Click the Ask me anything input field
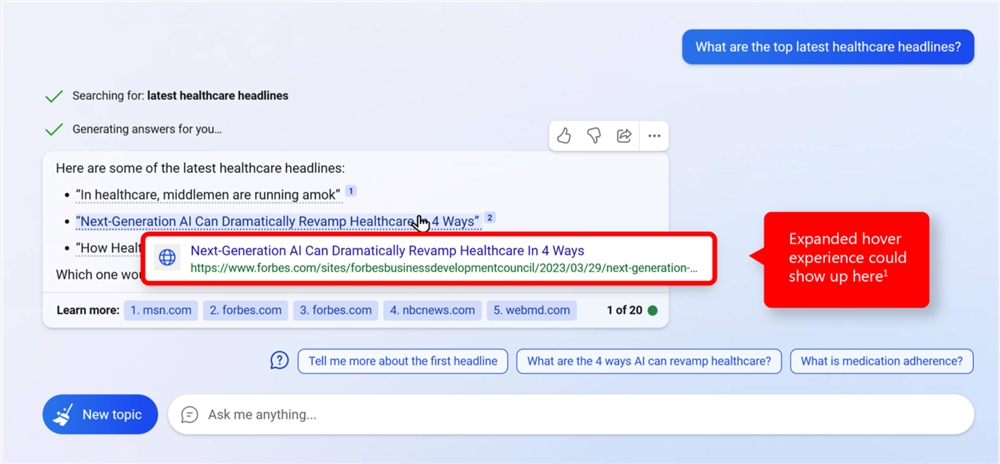This screenshot has width=1000, height=464. 571,415
